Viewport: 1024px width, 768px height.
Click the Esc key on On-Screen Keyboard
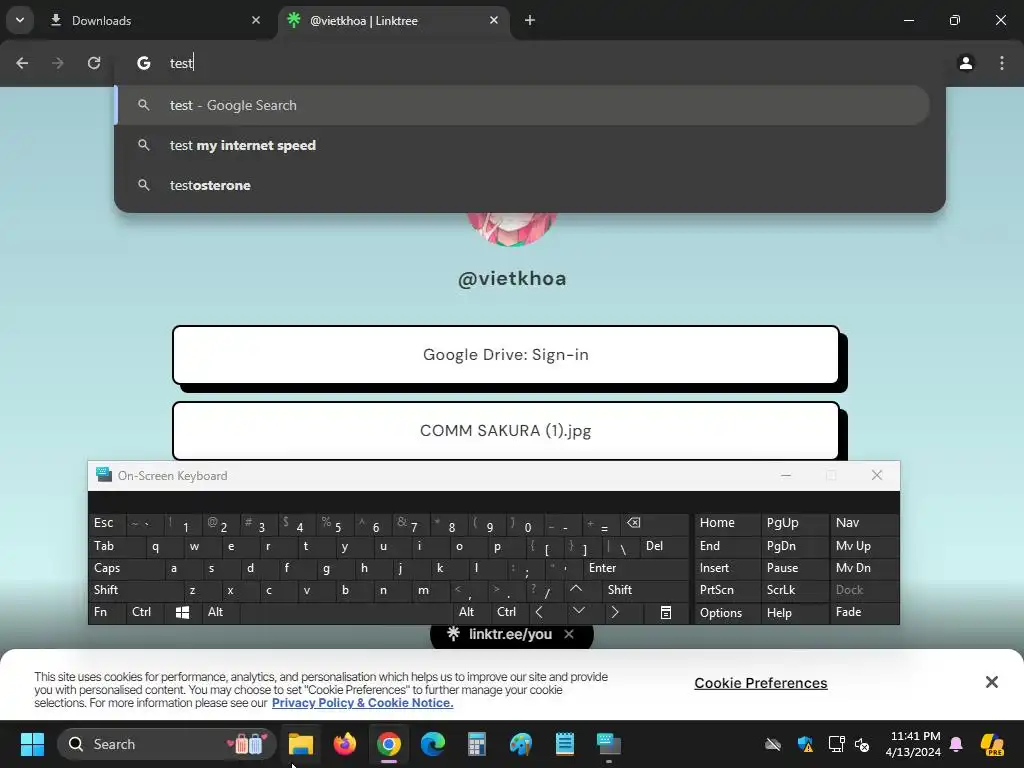(107, 524)
